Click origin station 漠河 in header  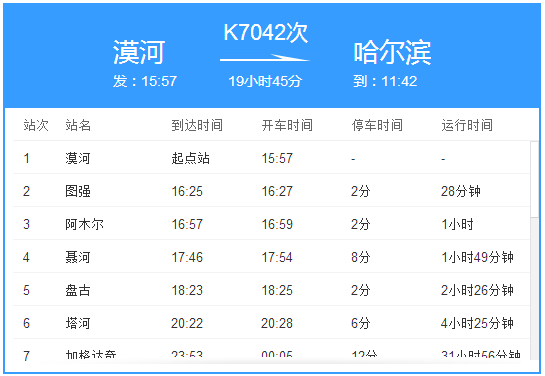point(138,52)
